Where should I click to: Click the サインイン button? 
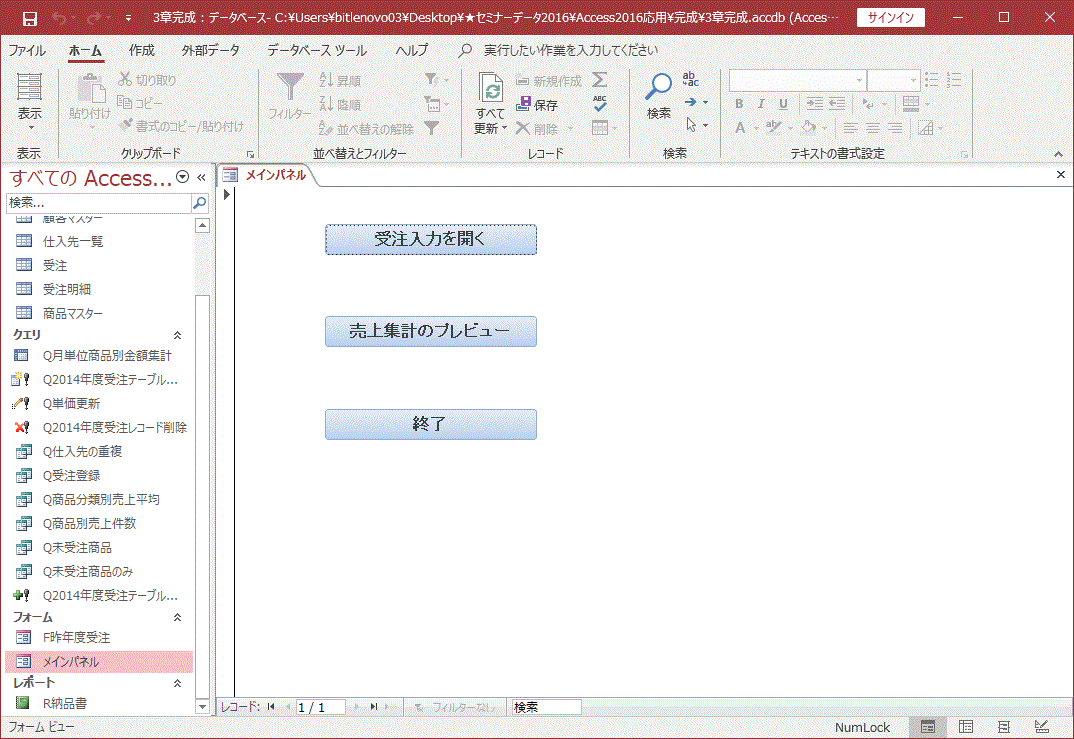[890, 18]
